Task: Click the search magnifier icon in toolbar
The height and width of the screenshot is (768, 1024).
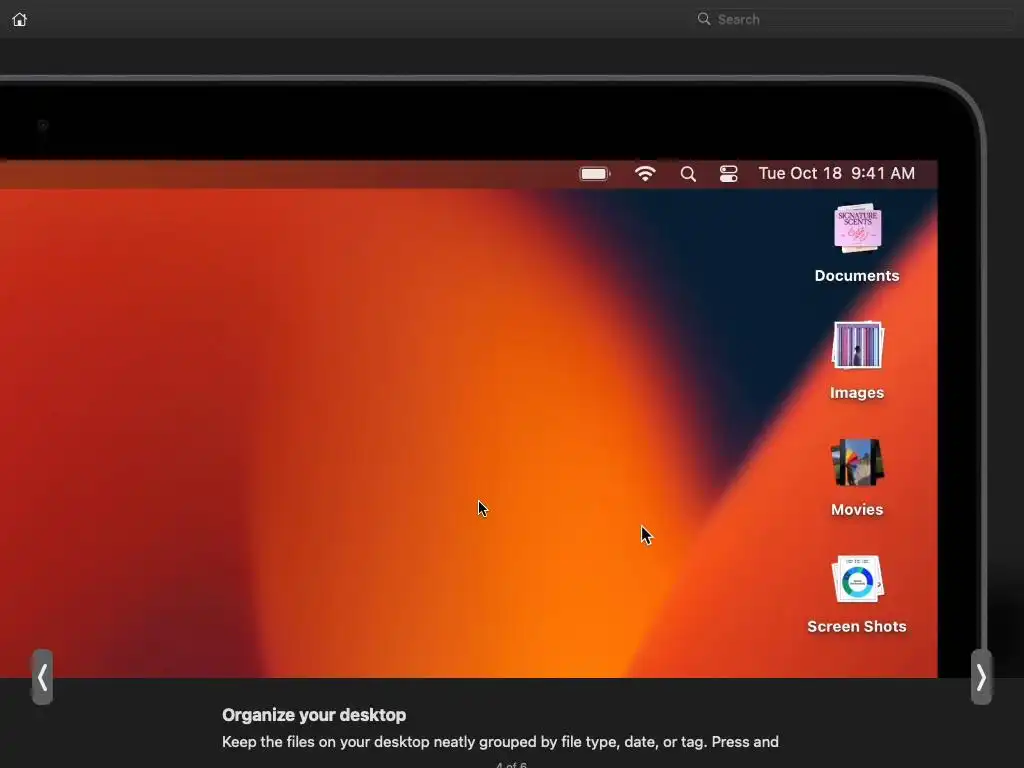Action: [x=704, y=19]
